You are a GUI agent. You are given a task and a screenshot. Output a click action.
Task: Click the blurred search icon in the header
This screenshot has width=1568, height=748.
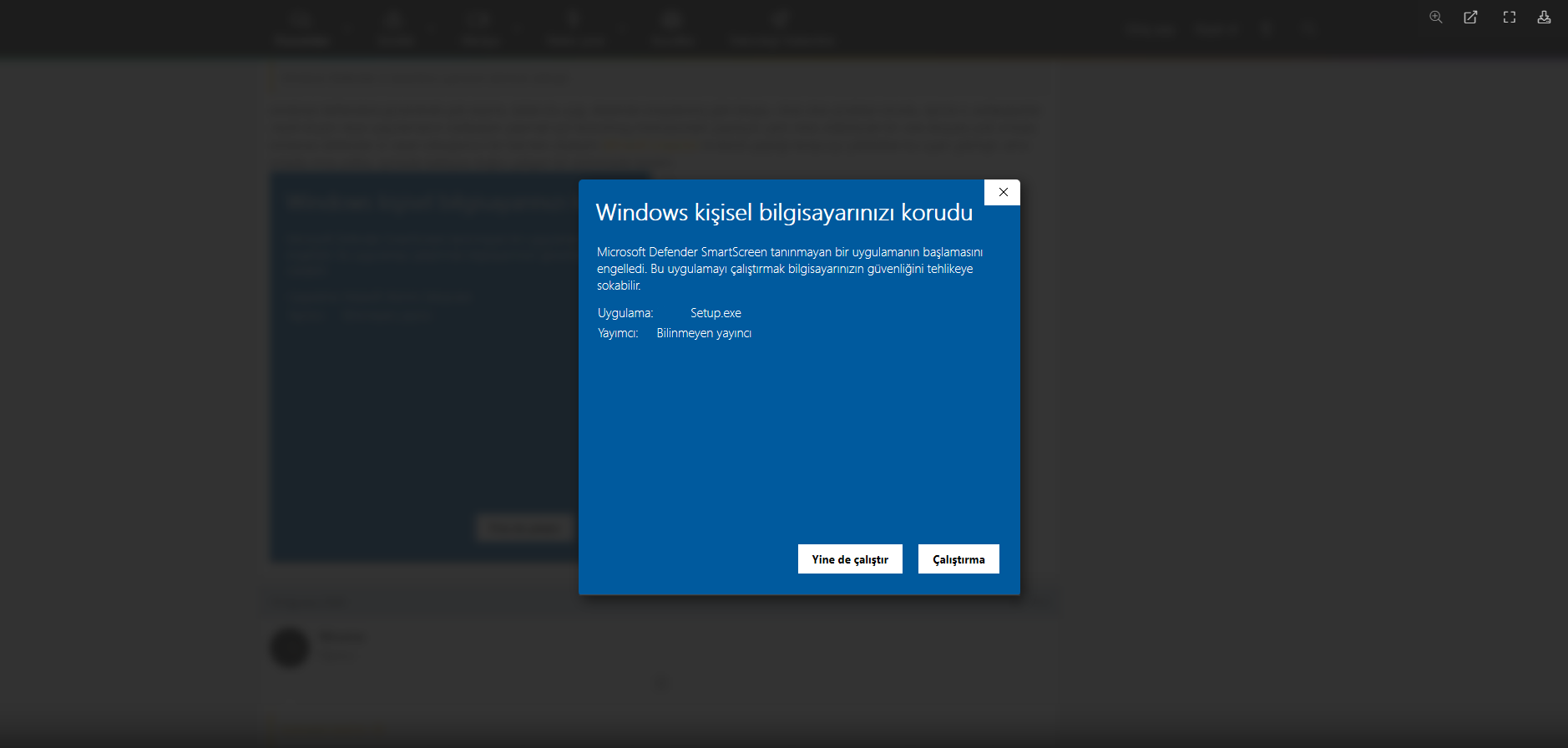(x=1308, y=29)
